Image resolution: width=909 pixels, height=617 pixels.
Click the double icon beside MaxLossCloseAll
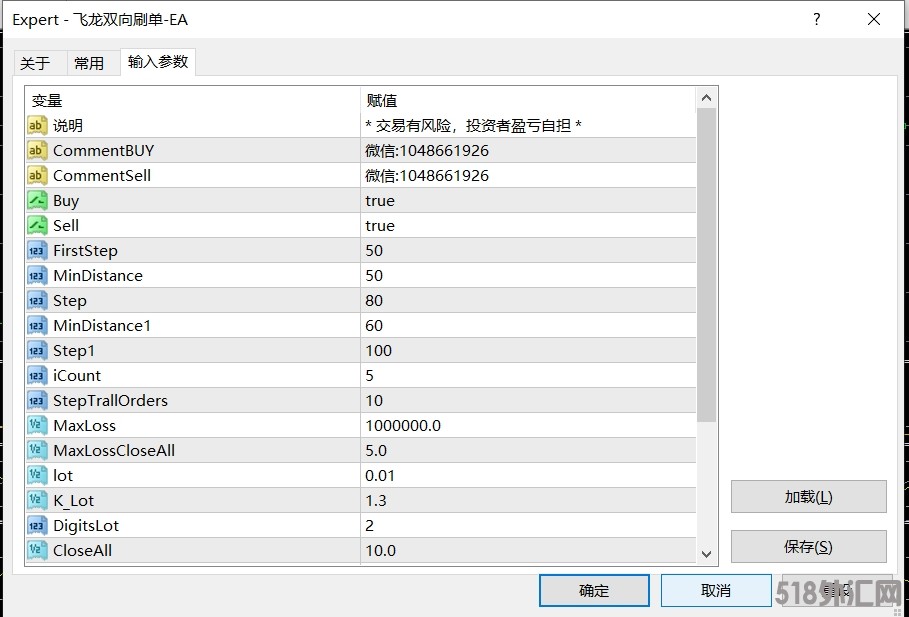[x=37, y=450]
